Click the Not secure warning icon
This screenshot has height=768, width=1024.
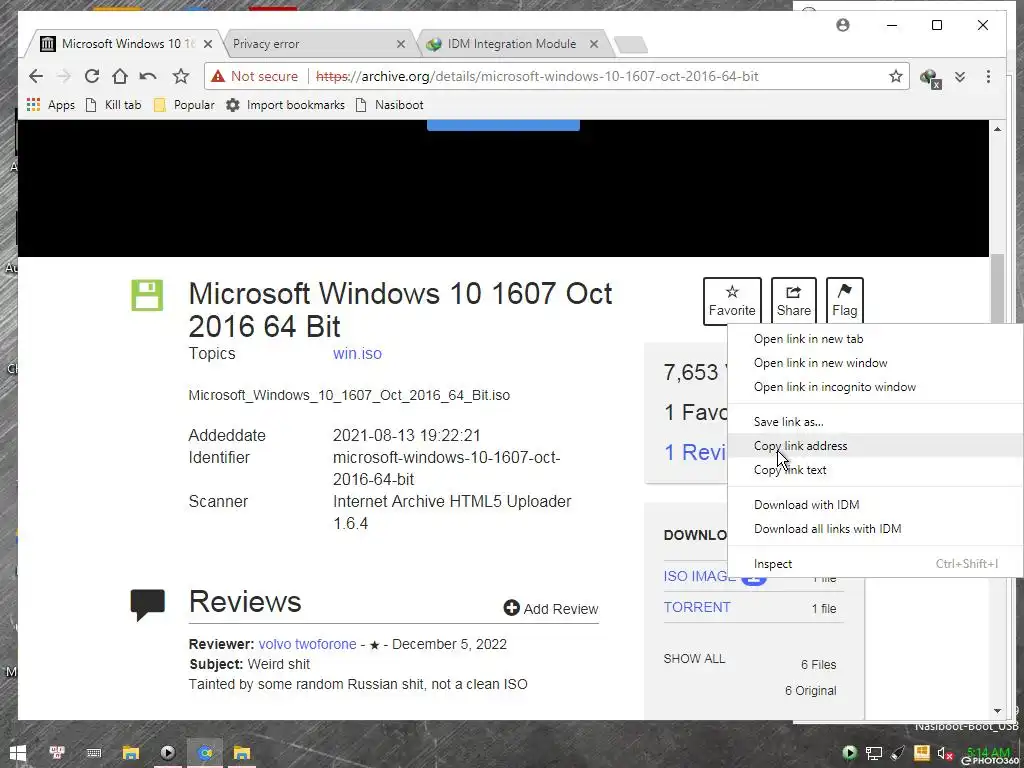218,76
